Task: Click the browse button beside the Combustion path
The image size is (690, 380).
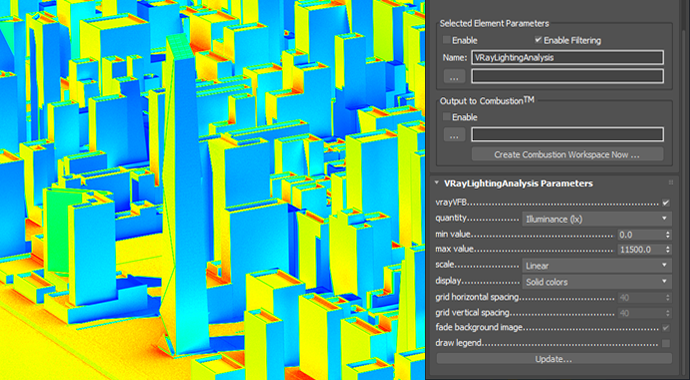Action: tap(454, 135)
